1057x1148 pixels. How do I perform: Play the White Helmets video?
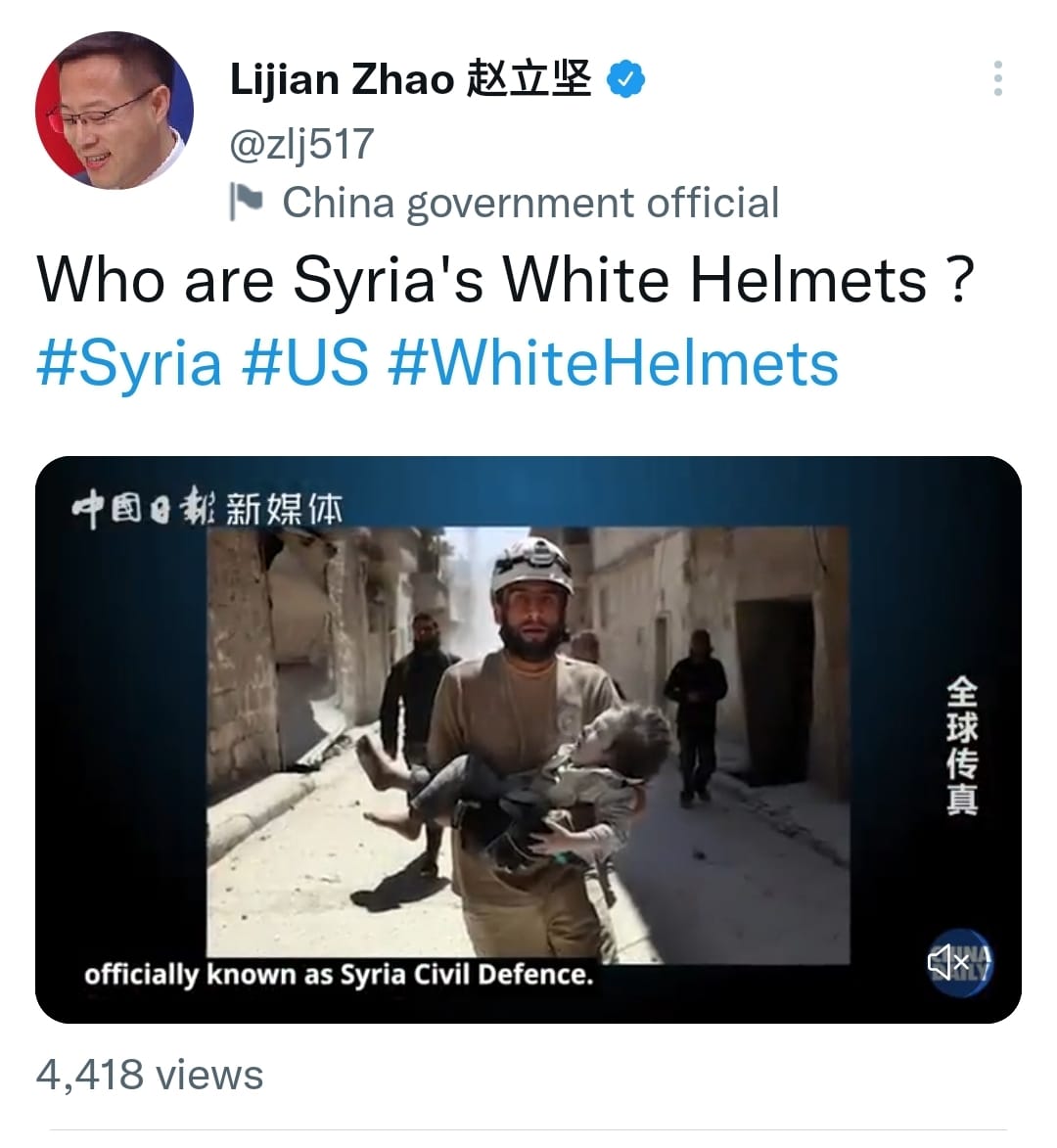tap(528, 740)
